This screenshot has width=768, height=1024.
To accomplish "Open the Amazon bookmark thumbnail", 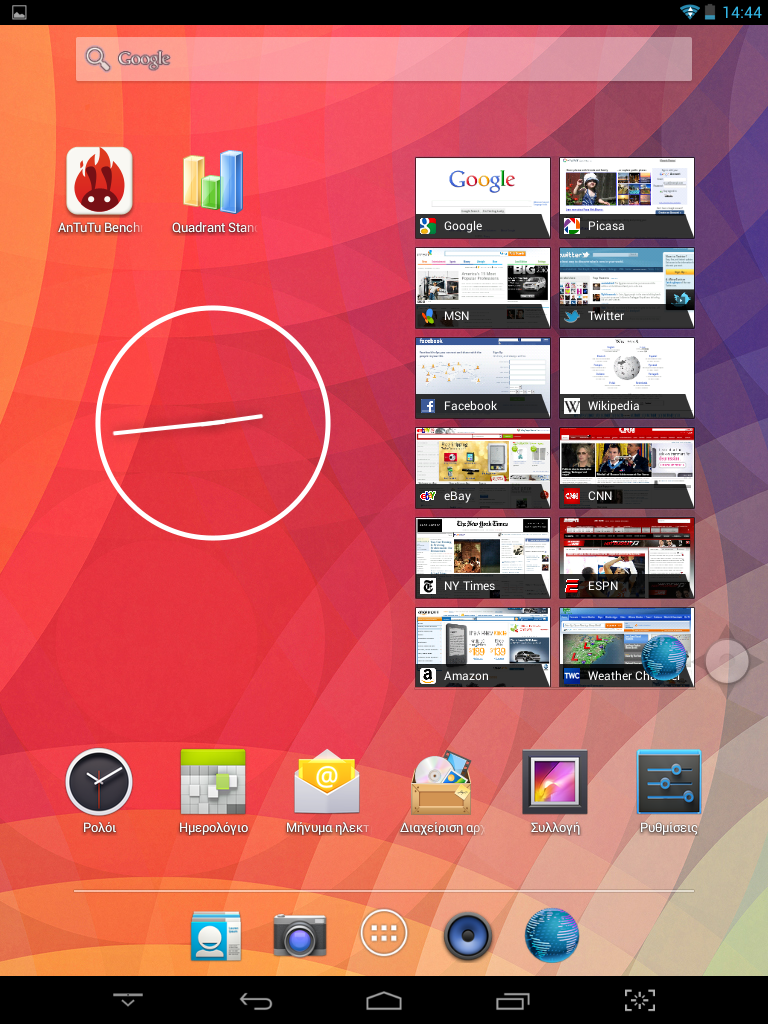I will coord(483,648).
